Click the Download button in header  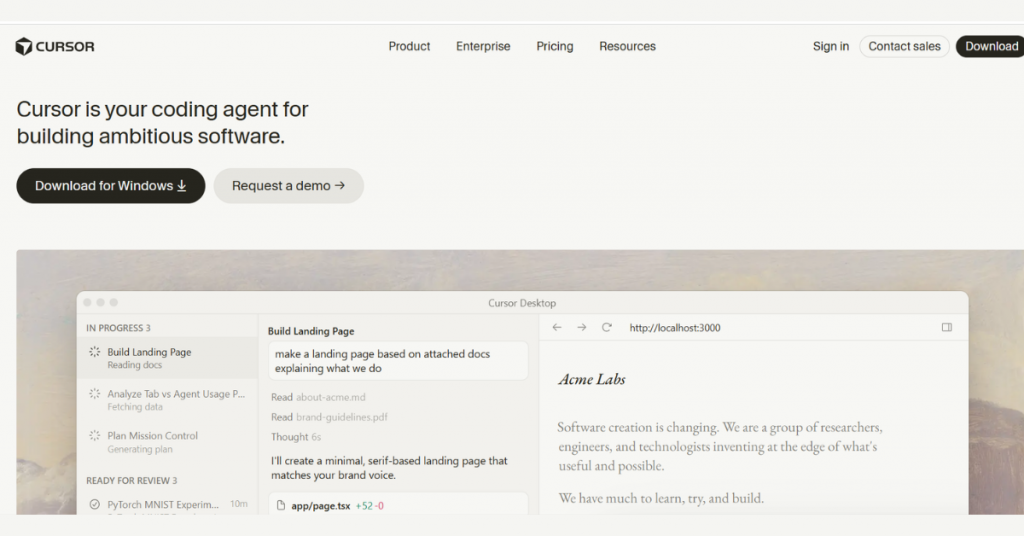990,46
